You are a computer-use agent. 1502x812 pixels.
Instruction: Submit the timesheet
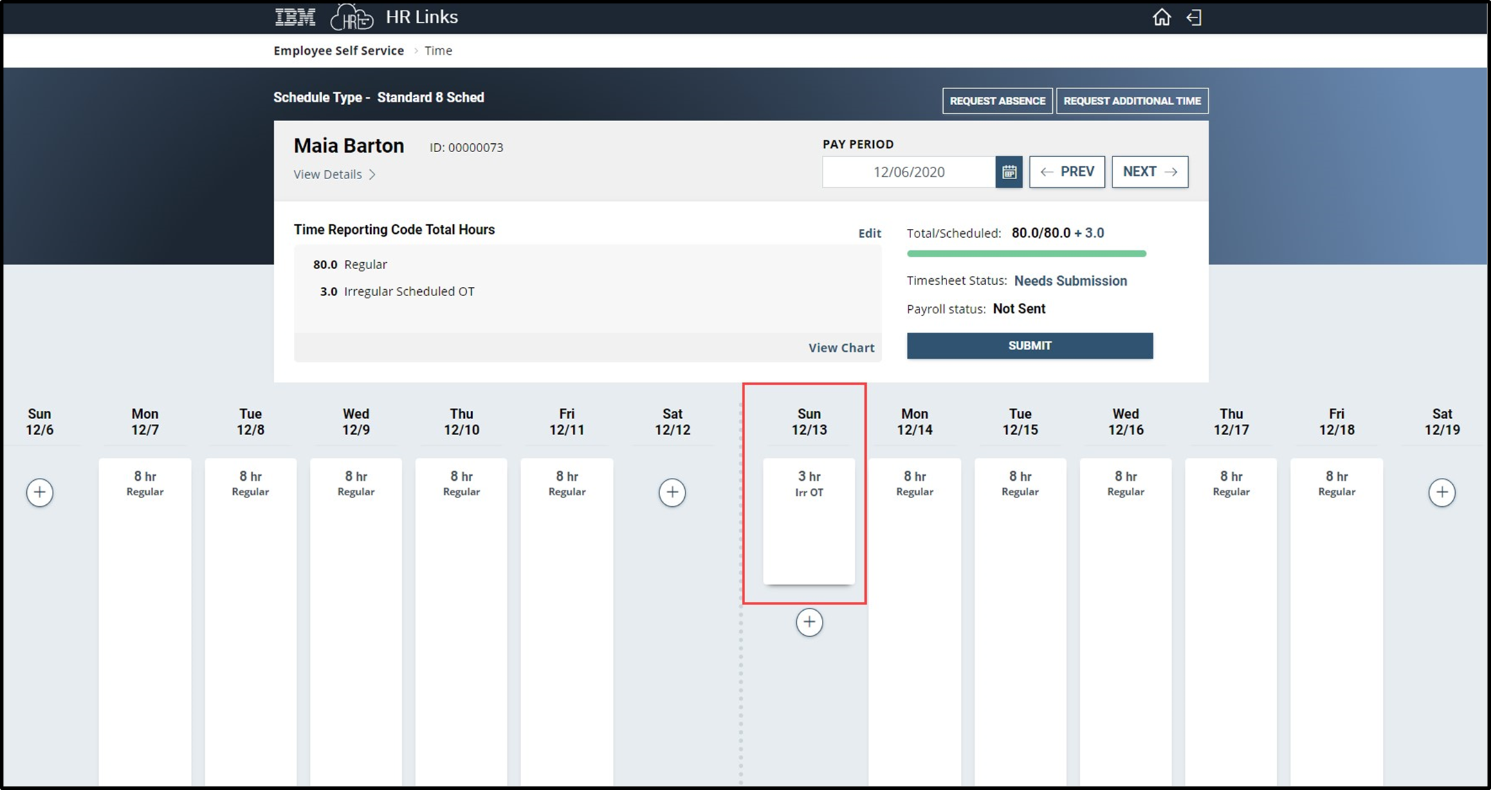[x=1029, y=345]
